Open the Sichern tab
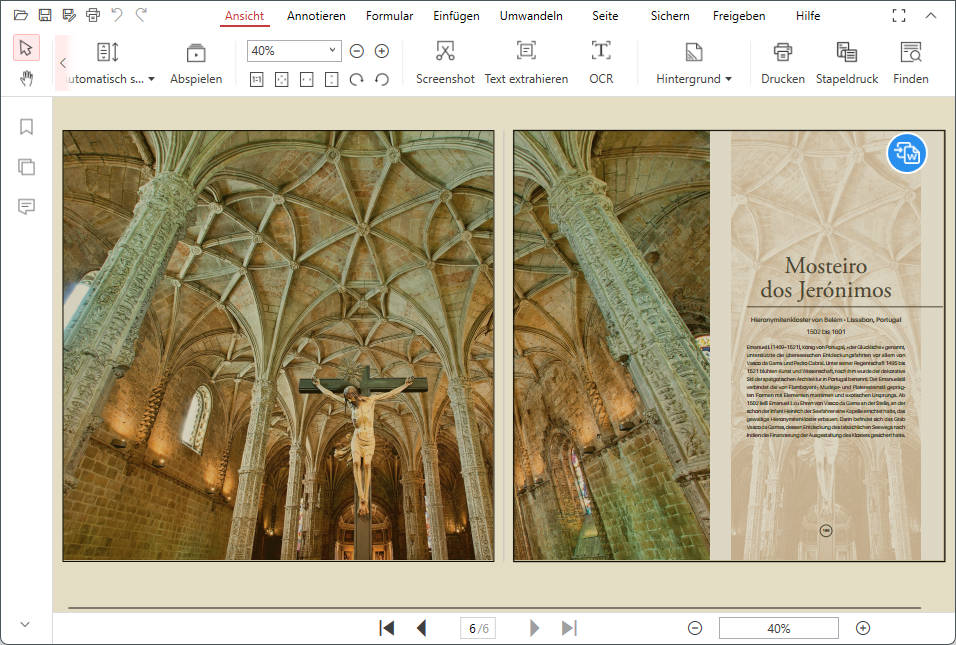956x645 pixels. [x=670, y=16]
